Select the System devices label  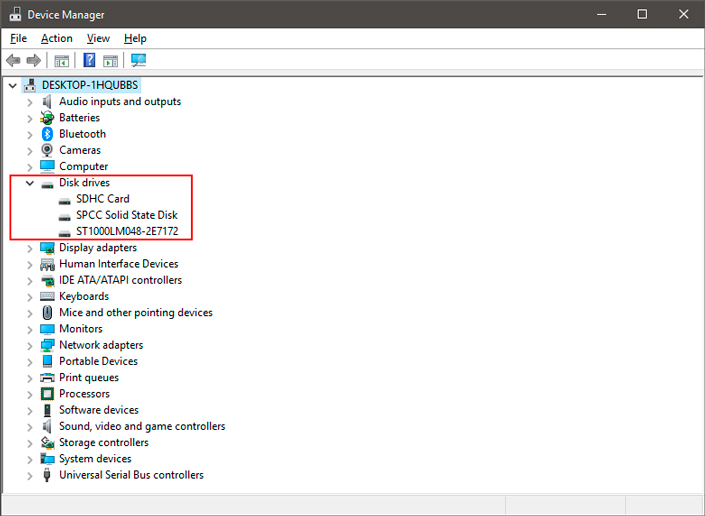tap(95, 458)
